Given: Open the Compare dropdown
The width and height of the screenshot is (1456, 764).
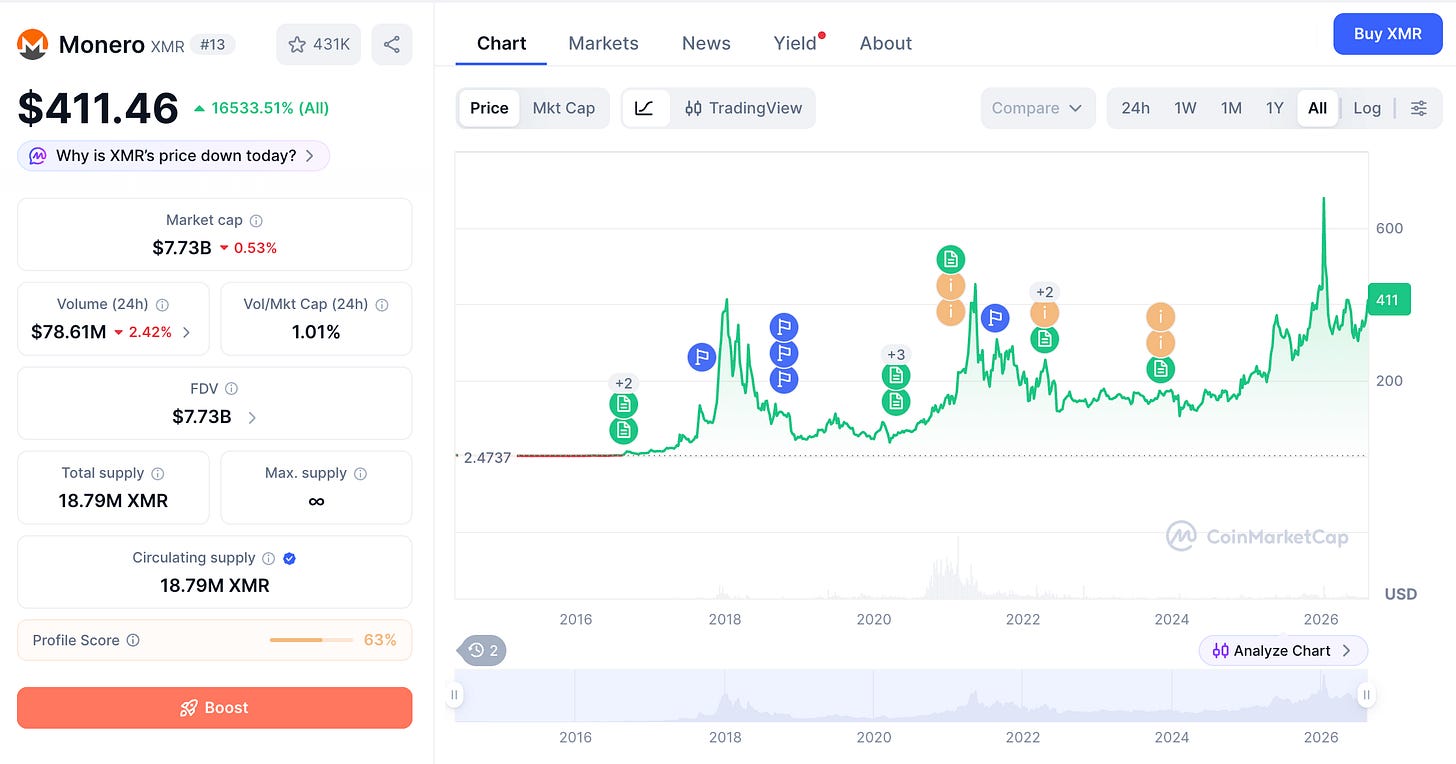Looking at the screenshot, I should (1038, 108).
